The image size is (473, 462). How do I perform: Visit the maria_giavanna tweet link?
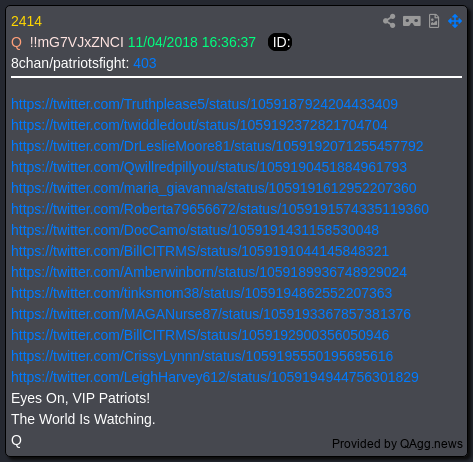[214, 188]
